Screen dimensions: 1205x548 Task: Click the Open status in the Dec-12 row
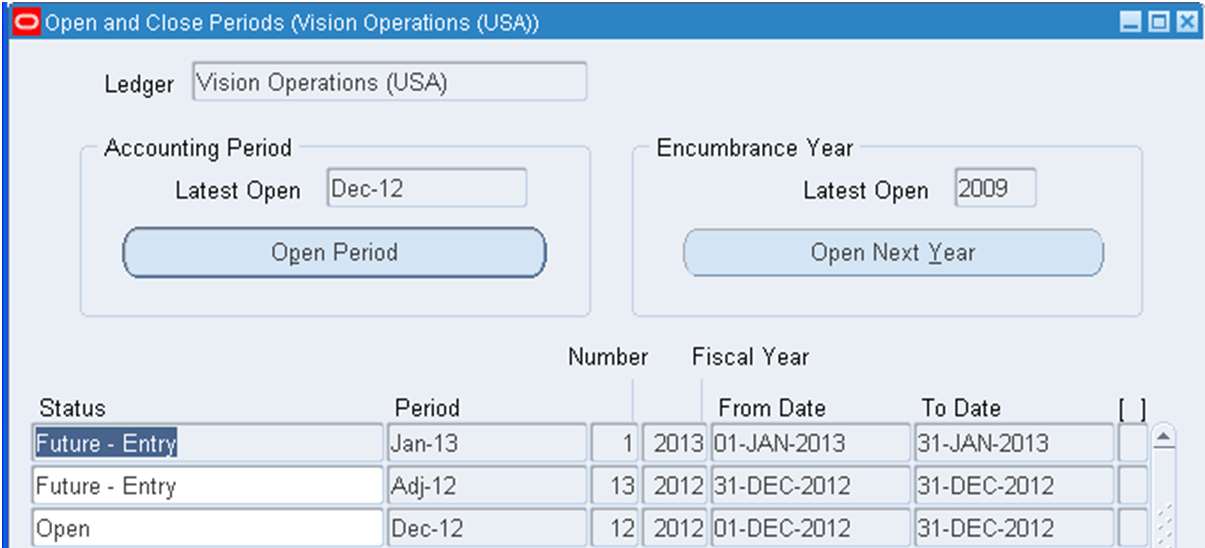[207, 528]
